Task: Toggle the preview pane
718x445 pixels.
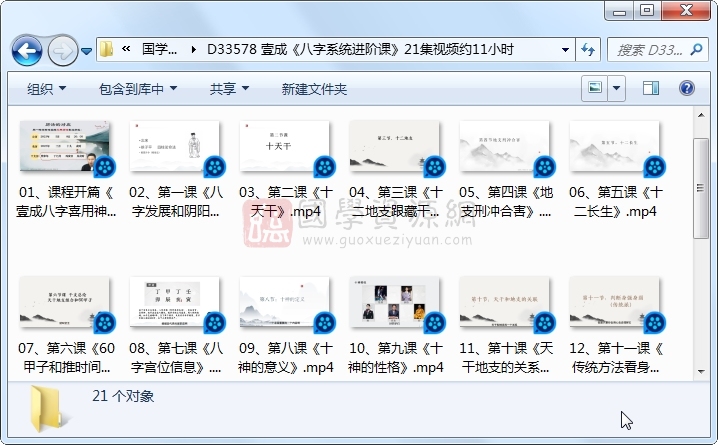Action: coord(651,88)
